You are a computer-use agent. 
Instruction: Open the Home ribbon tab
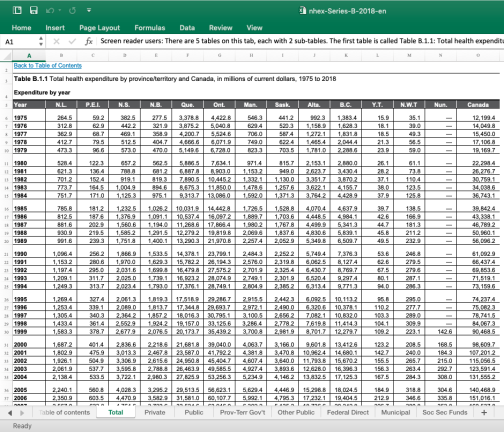pyautogui.click(x=21, y=28)
